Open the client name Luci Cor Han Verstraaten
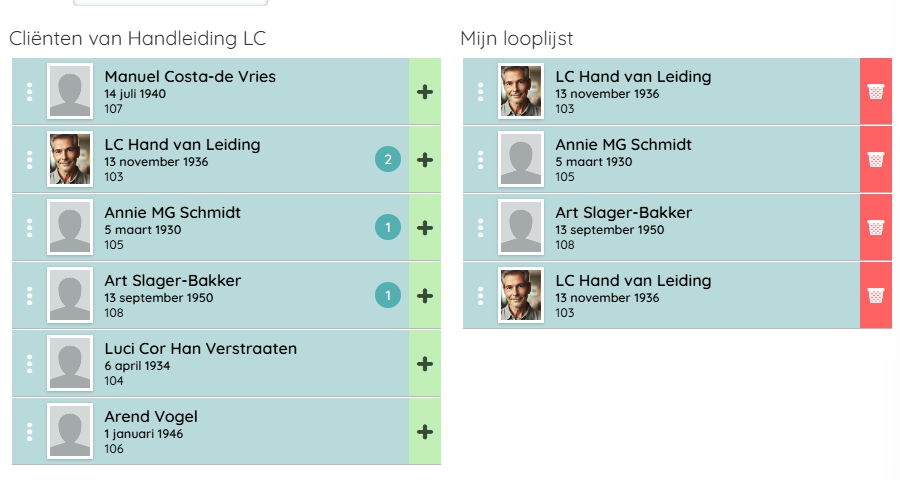This screenshot has width=900, height=480. pos(200,349)
